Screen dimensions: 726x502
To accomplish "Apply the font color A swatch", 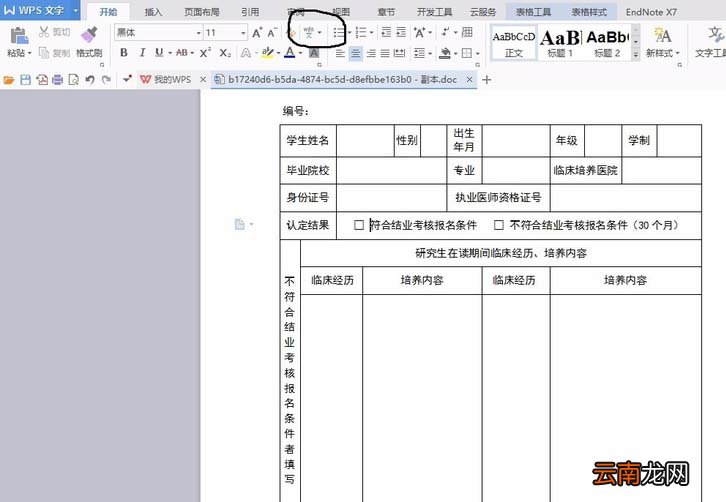I will tap(289, 53).
